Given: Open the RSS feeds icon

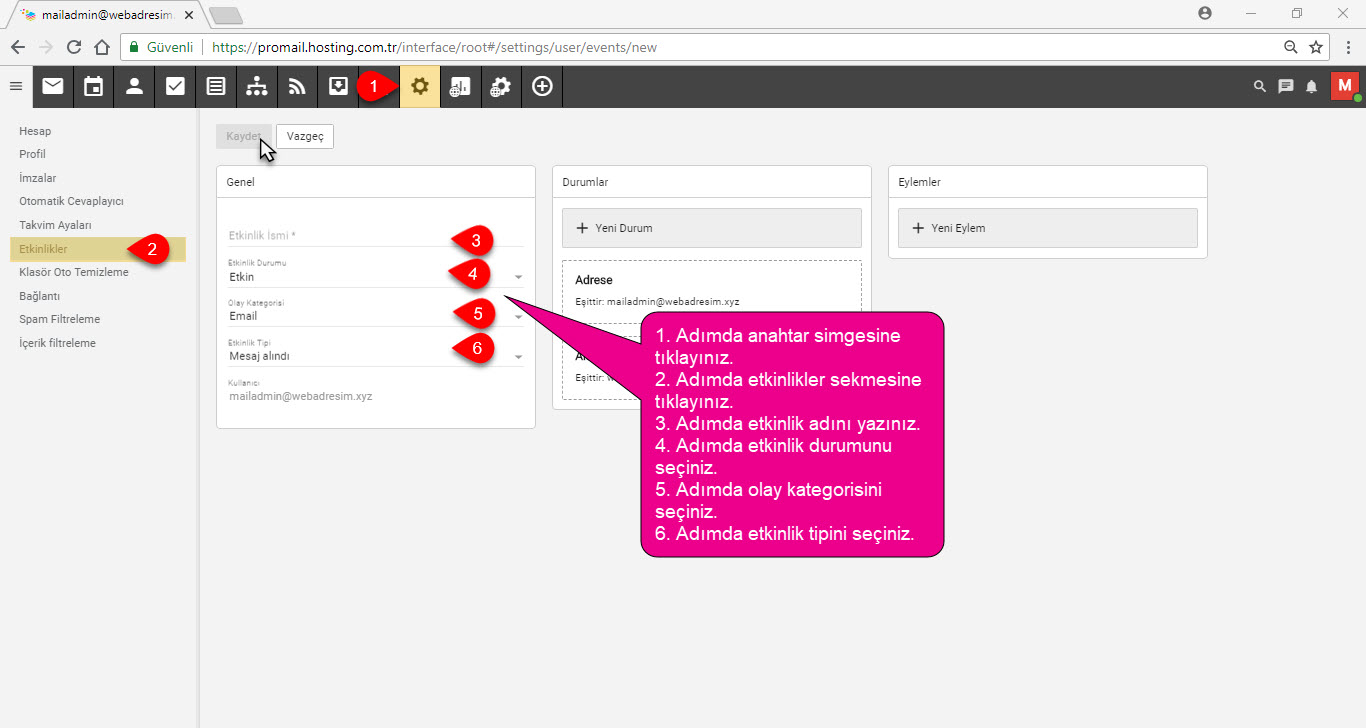Looking at the screenshot, I should point(297,87).
